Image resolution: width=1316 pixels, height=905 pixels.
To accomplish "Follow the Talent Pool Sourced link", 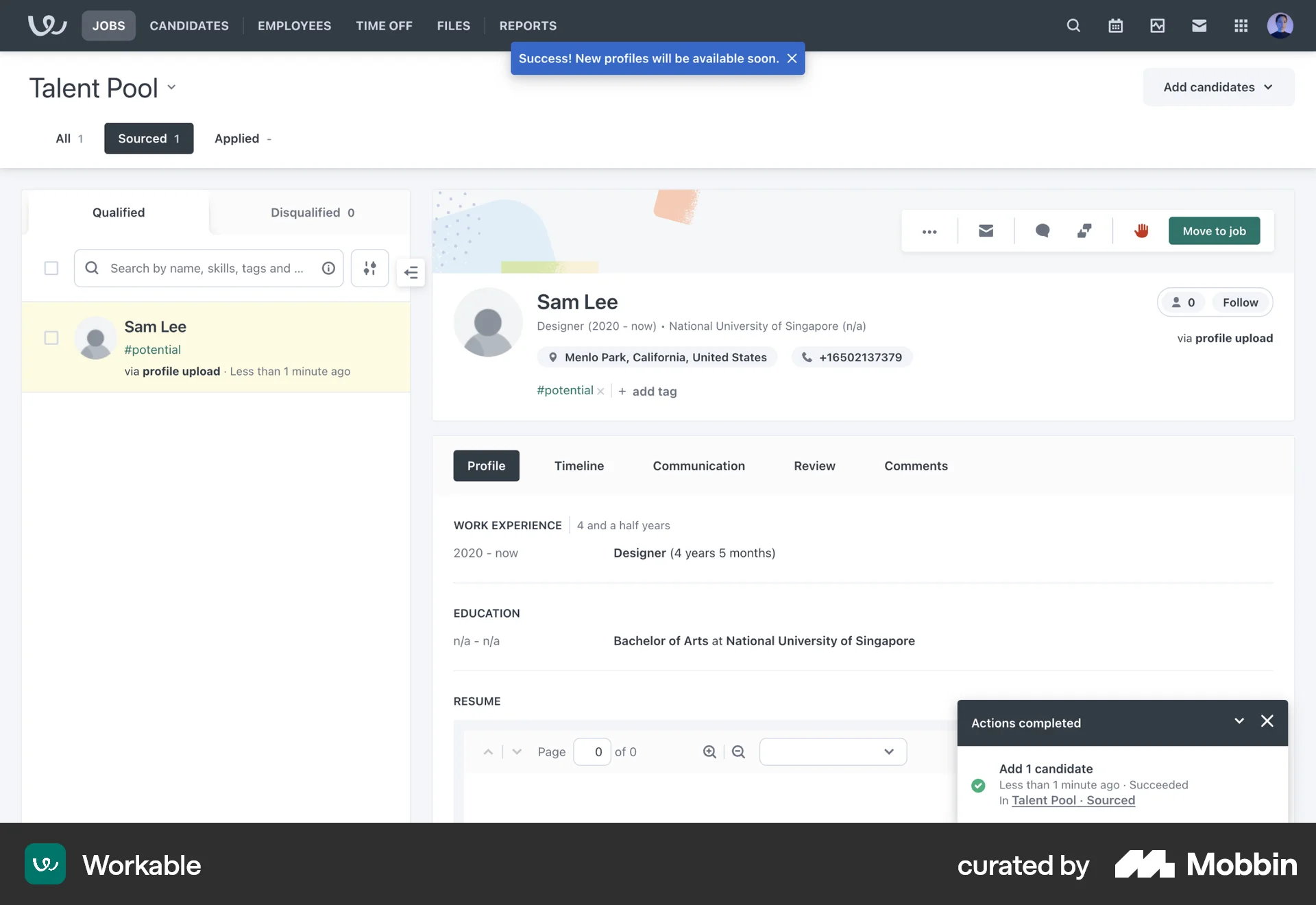I will pos(1073,800).
